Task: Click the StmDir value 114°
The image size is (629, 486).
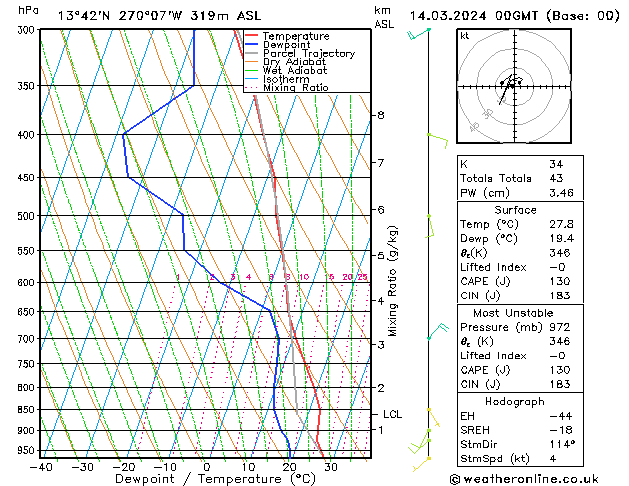Action: [562, 444]
